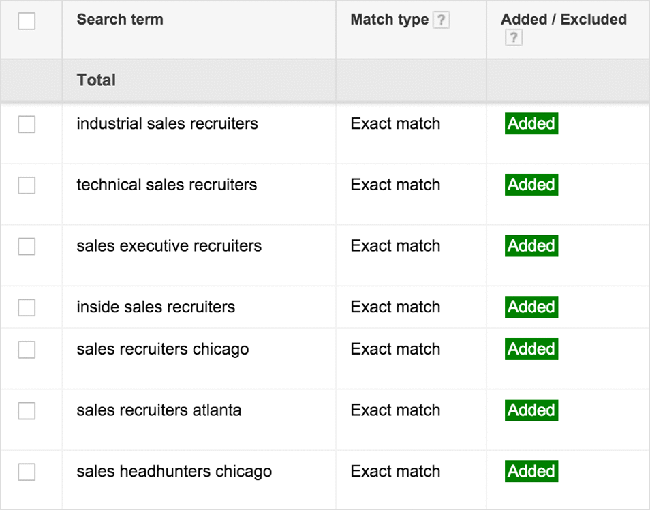Tick checkbox for sales recruiters atlanta
This screenshot has width=650, height=510.
(27, 410)
